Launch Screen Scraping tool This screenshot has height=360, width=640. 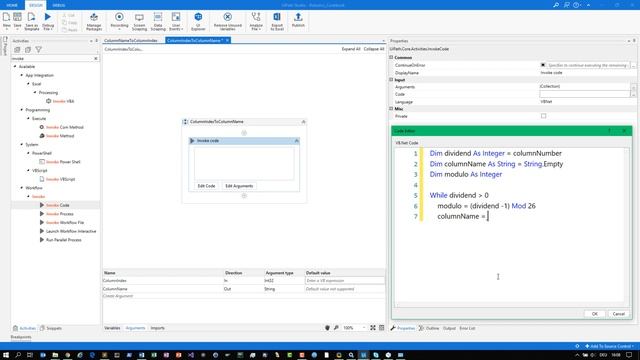pos(139,21)
